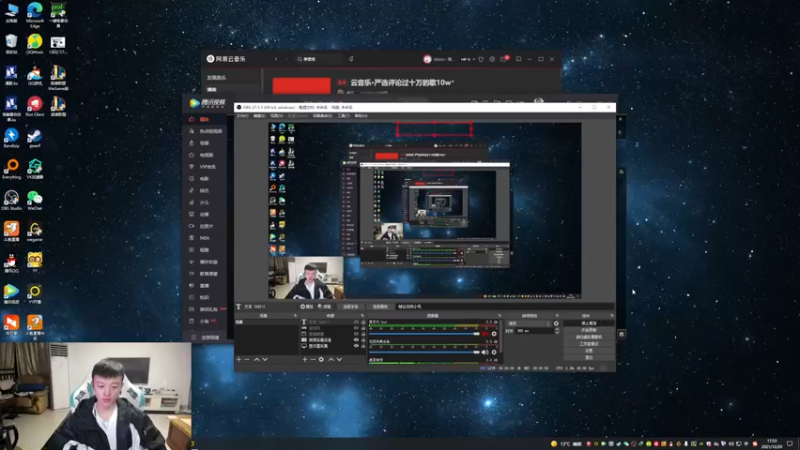
Task: Click 滤镜 button in OBS source toolbar
Action: click(324, 307)
